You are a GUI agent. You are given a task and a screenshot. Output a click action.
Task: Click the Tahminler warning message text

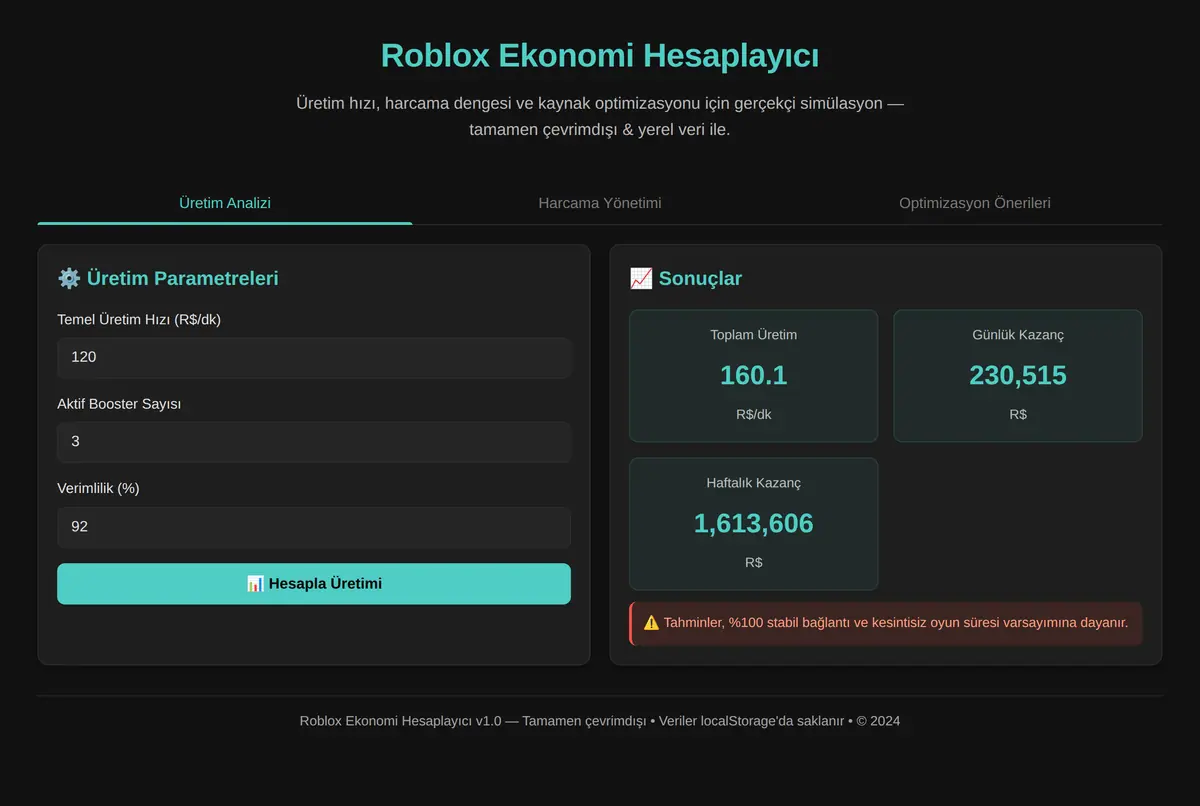(895, 623)
